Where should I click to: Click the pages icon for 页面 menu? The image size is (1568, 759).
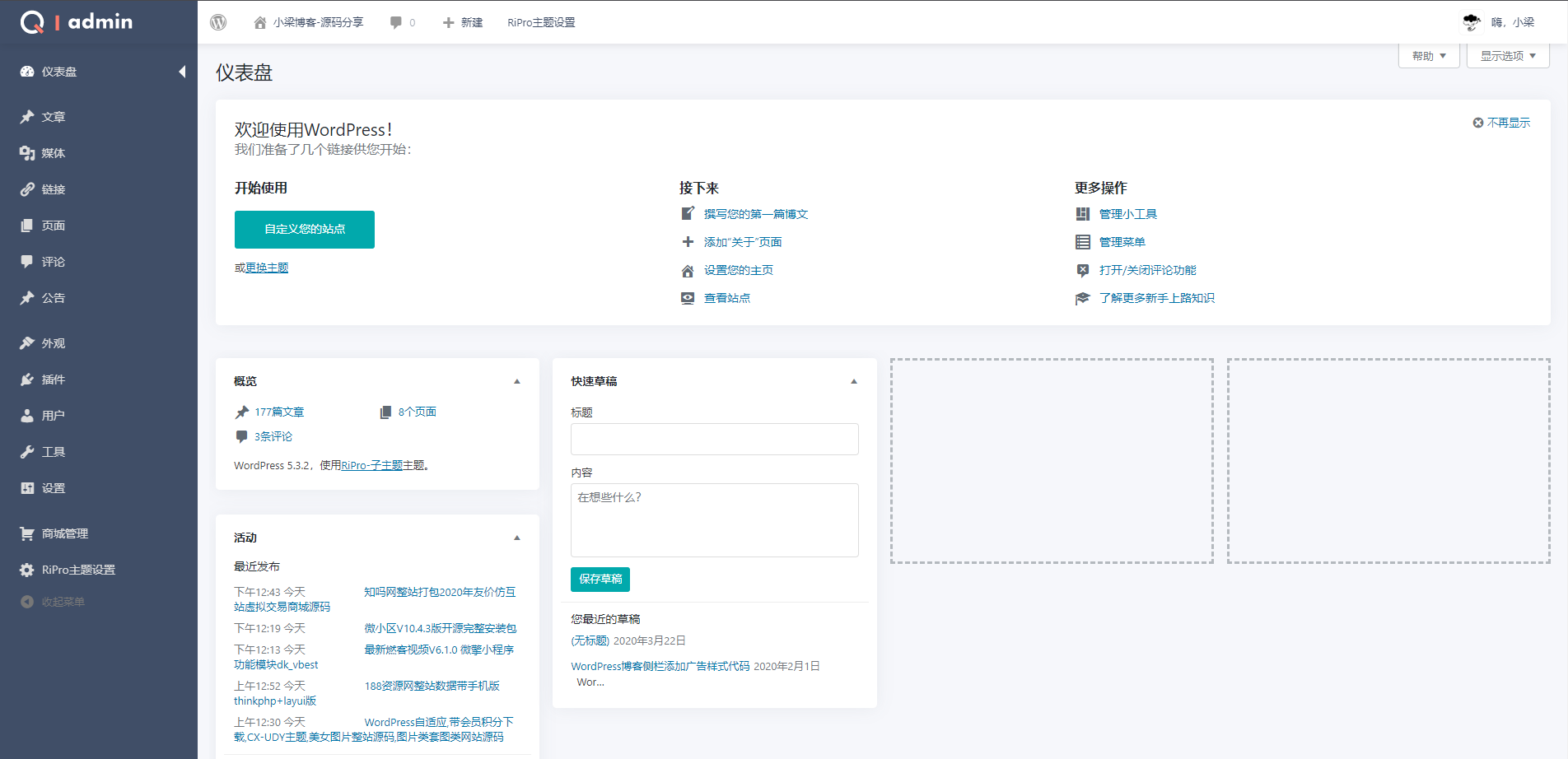[x=27, y=226]
